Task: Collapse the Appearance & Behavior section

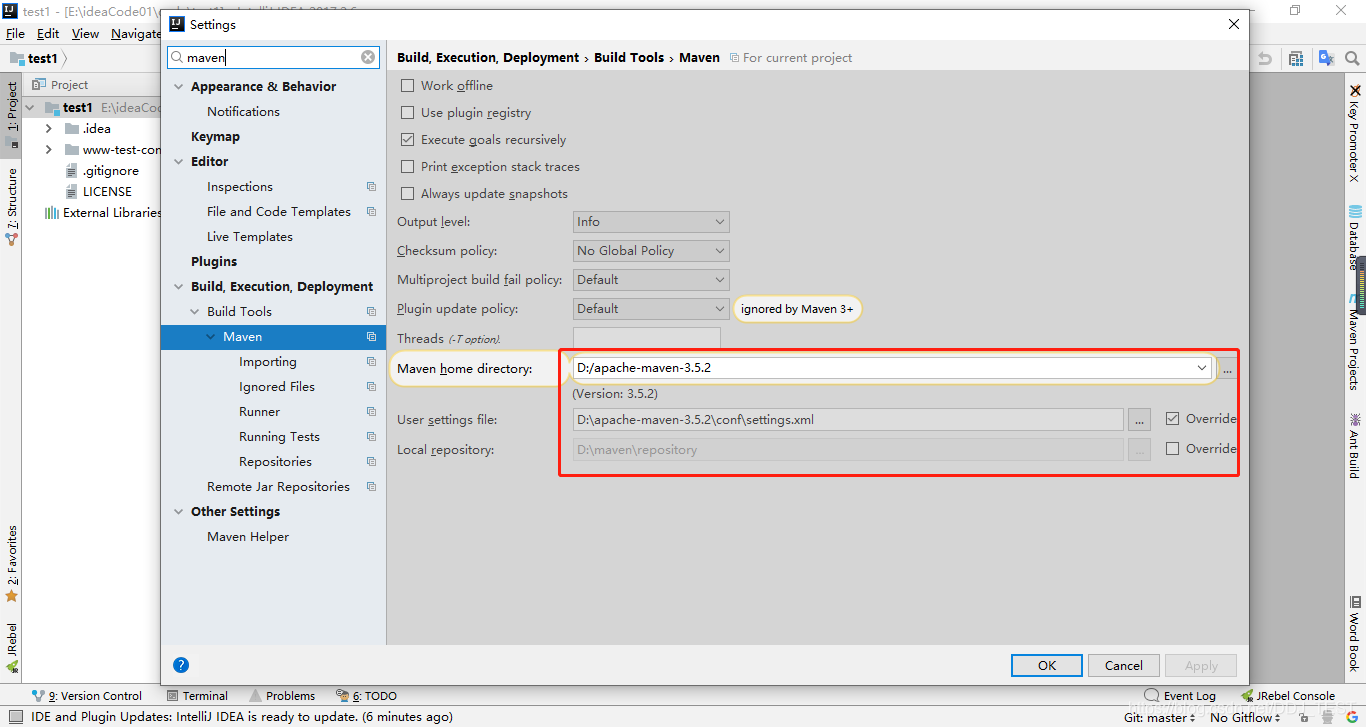Action: coord(178,87)
